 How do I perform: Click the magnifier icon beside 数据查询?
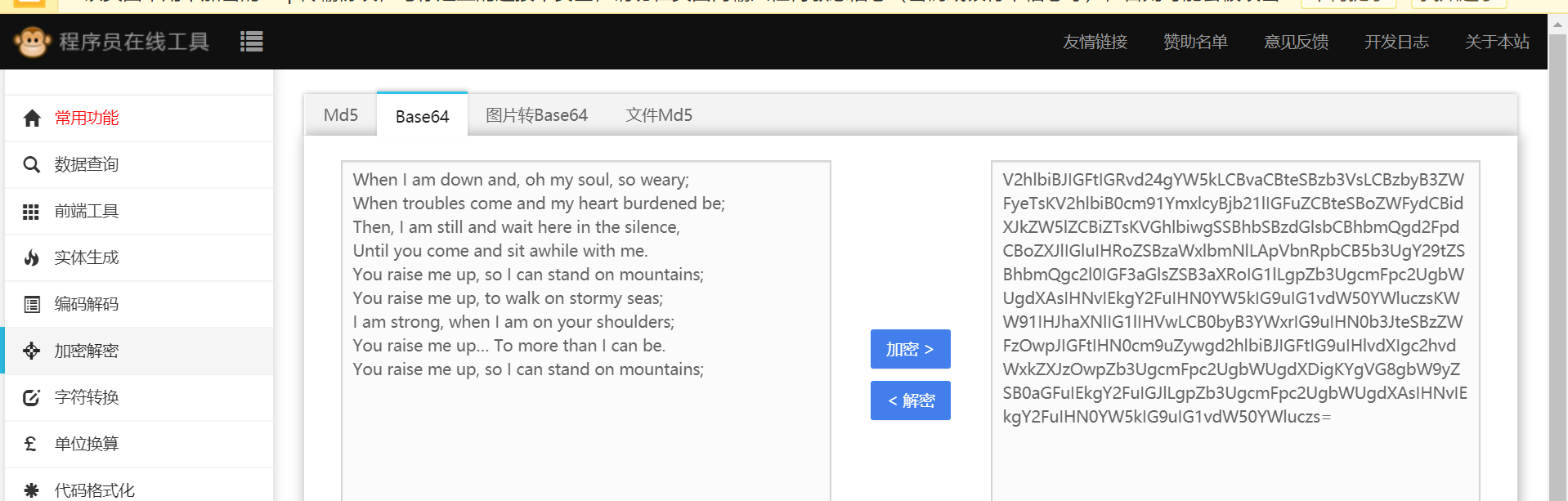click(x=32, y=165)
